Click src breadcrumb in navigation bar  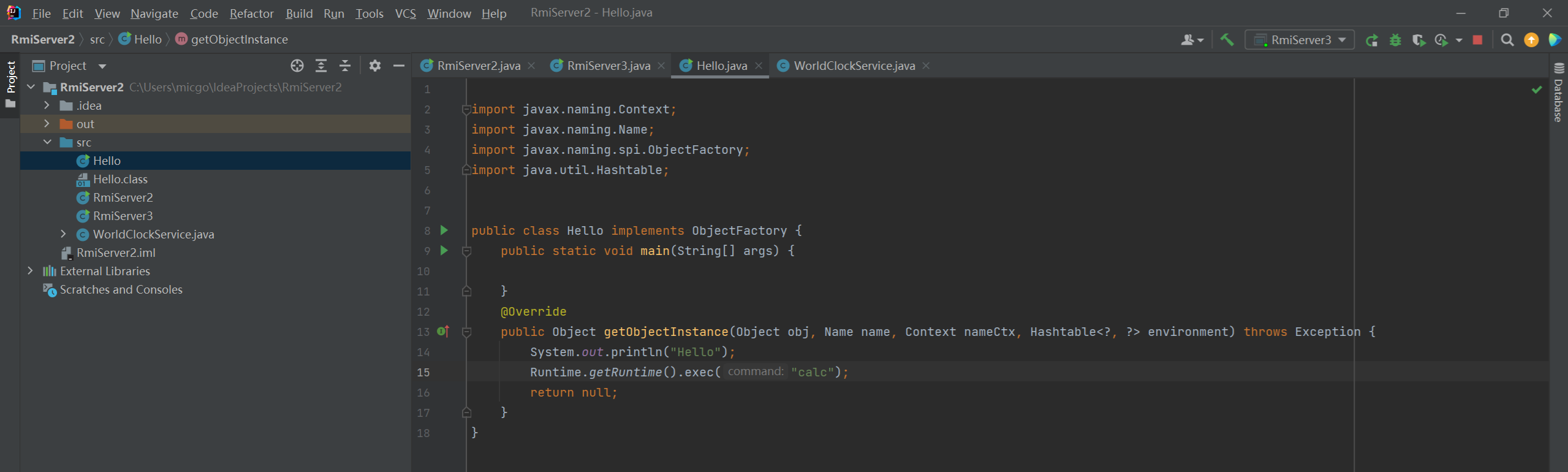[97, 39]
